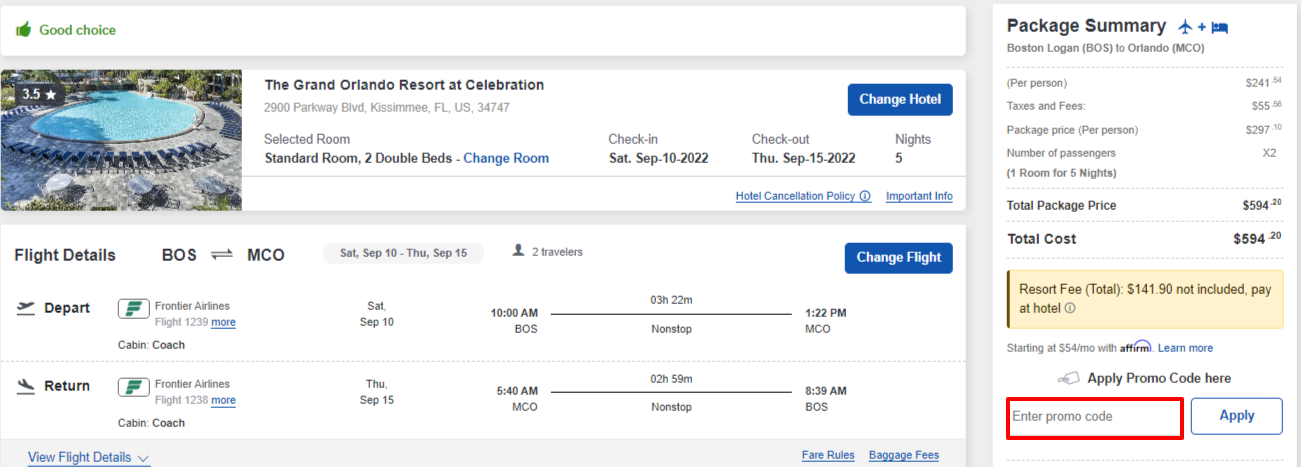The height and width of the screenshot is (467, 1301).
Task: Click the round-trip arrows between BOS and MCO
Action: click(x=221, y=255)
